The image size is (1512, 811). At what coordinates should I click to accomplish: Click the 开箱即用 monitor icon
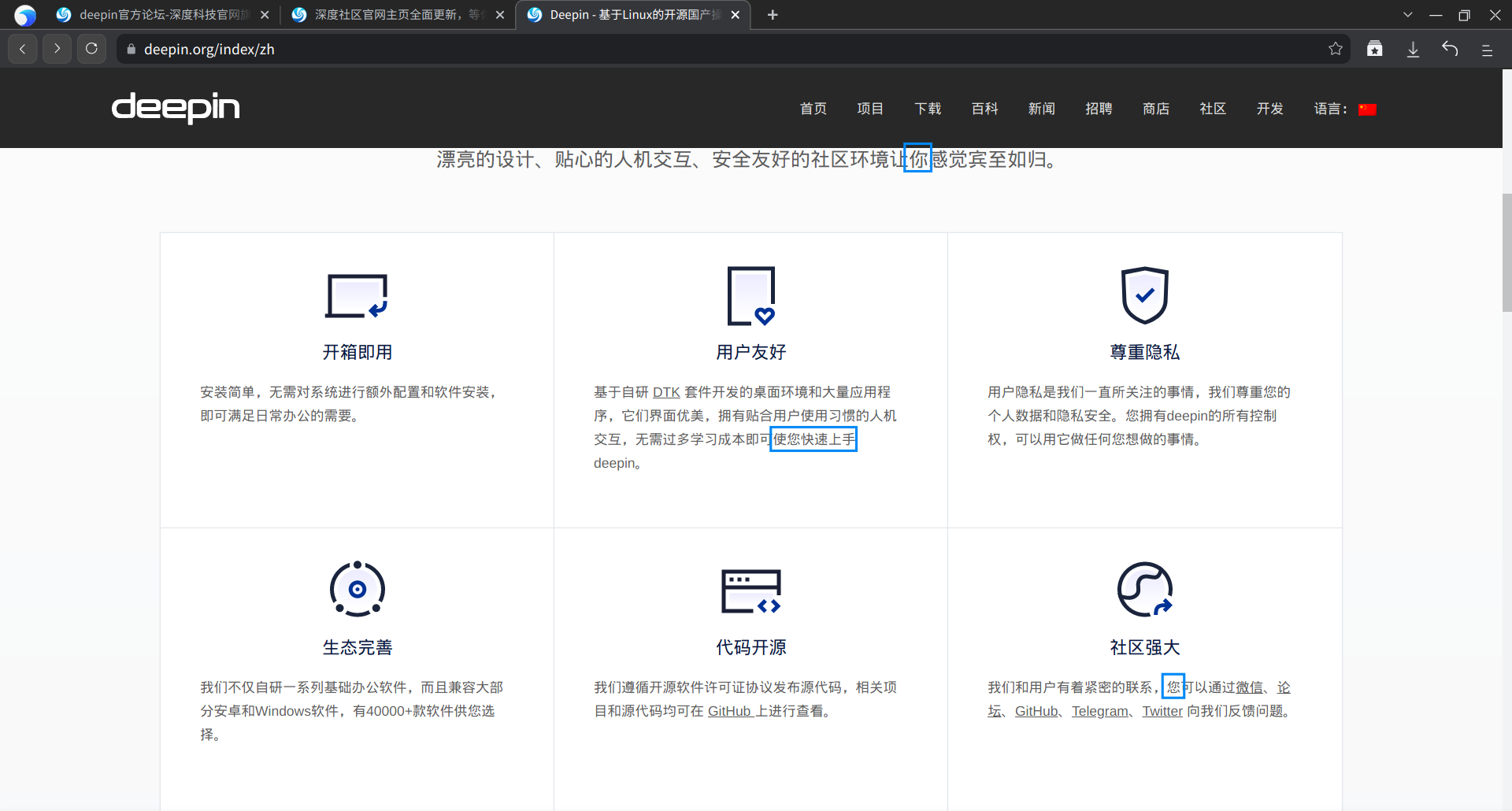pyautogui.click(x=356, y=296)
